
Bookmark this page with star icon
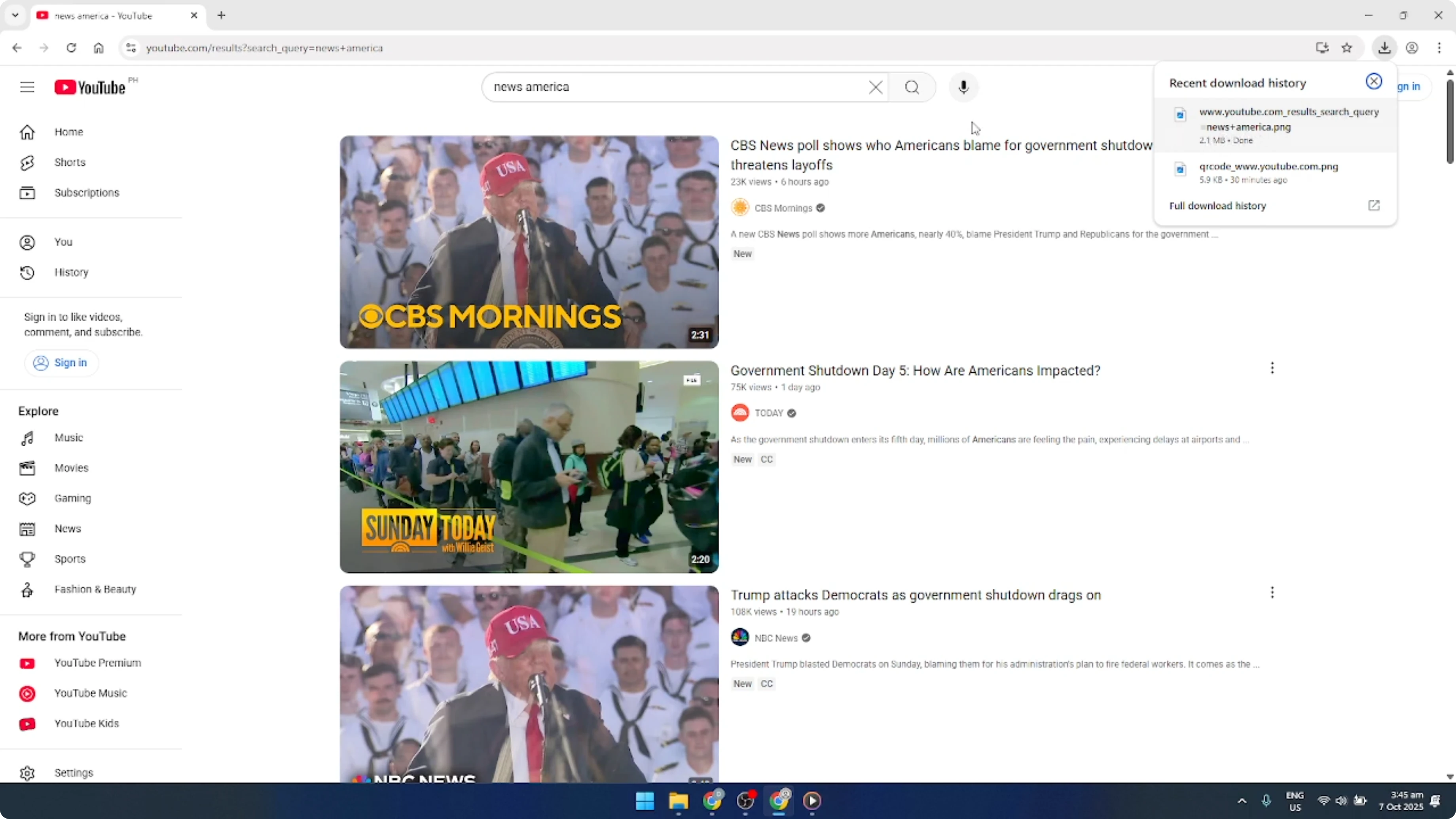coord(1347,48)
